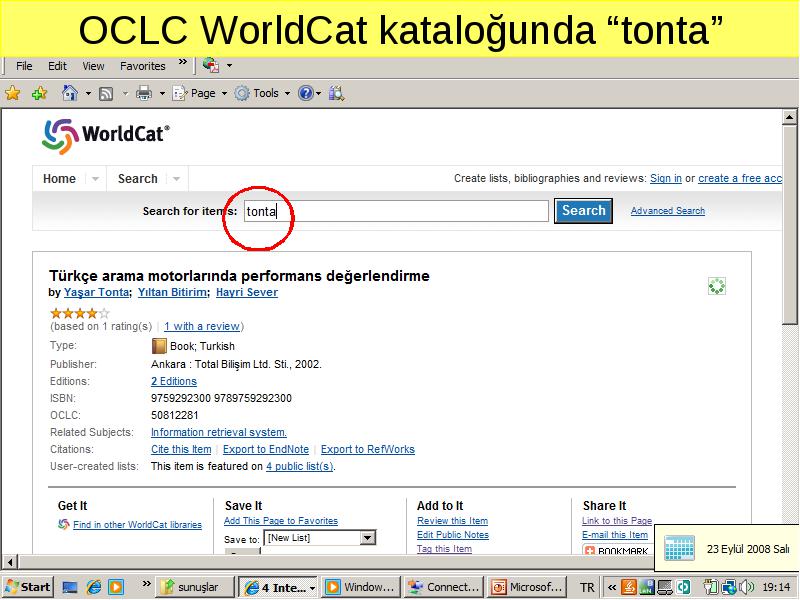Click the Start button
Screen dimensions: 800x600
tap(28, 587)
